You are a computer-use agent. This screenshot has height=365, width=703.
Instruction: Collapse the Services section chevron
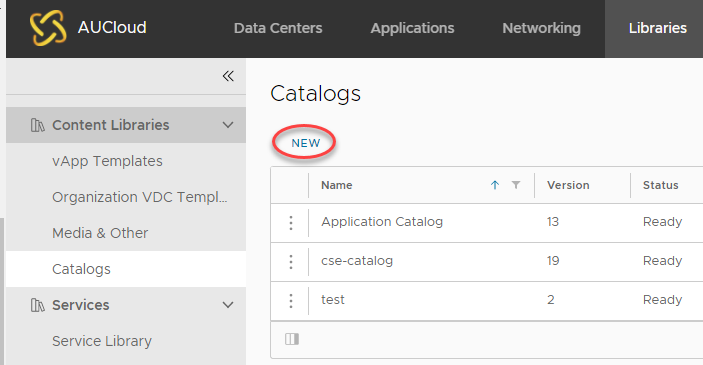(228, 305)
